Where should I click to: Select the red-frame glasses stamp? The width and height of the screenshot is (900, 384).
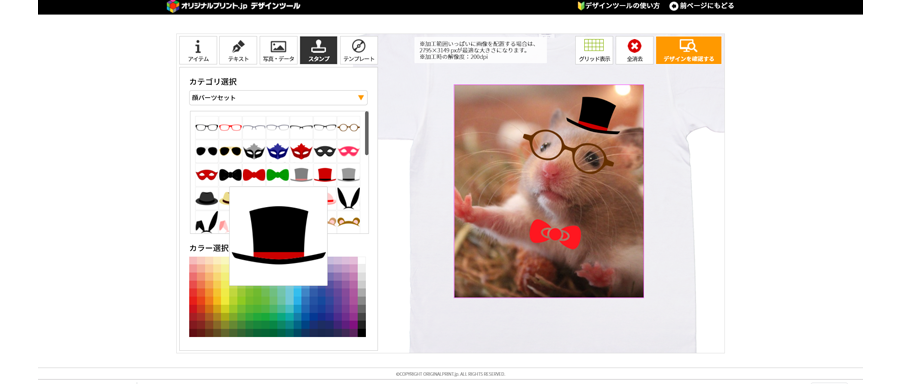230,127
